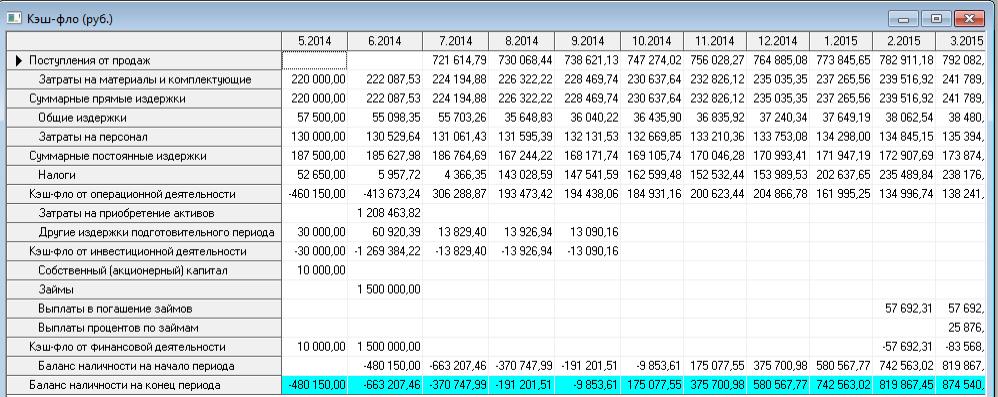Click cell 237 265,56 materials 1.2015
998x397 pixels.
[841, 80]
